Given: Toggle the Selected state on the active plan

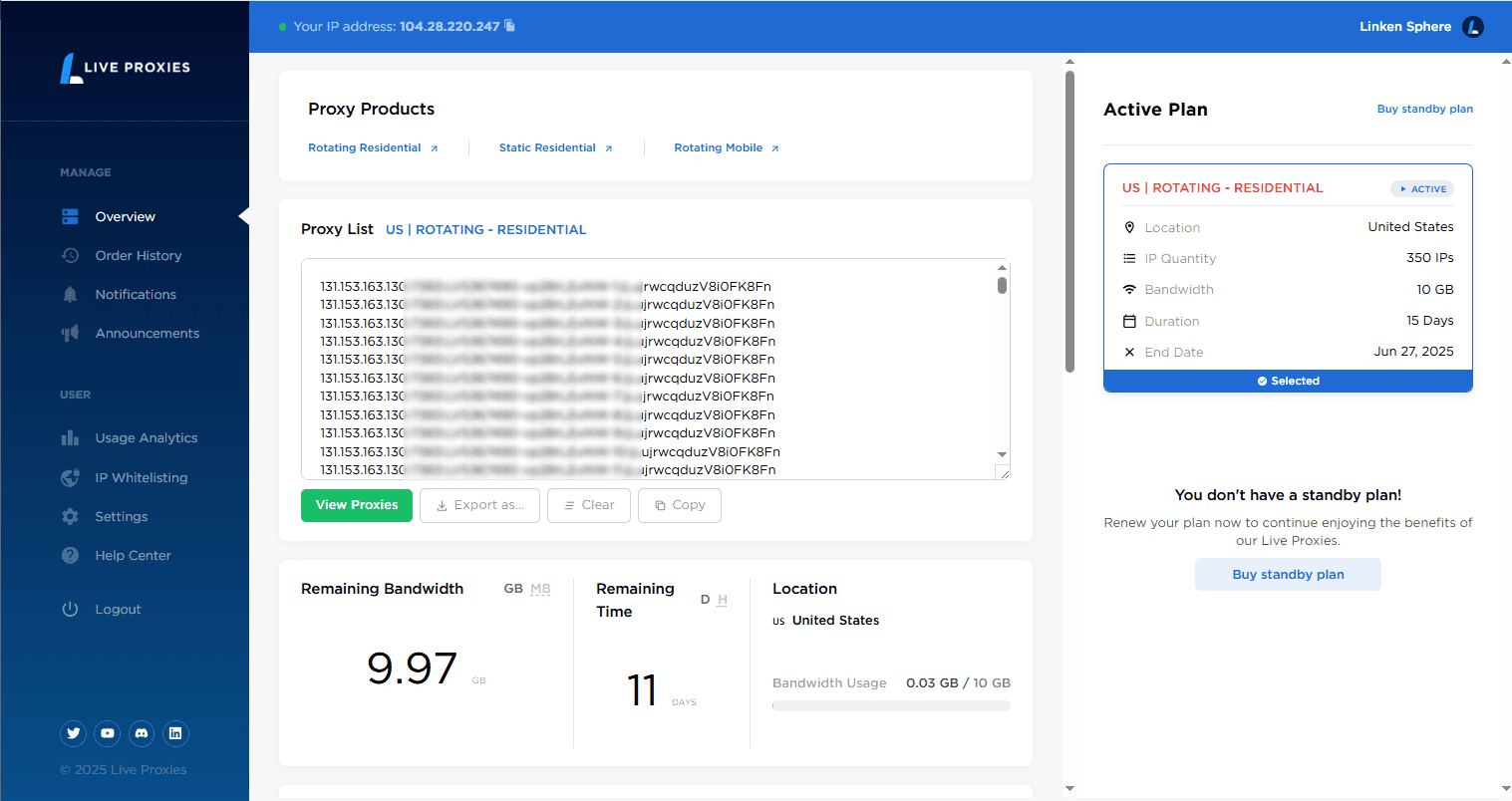Looking at the screenshot, I should click(x=1288, y=381).
